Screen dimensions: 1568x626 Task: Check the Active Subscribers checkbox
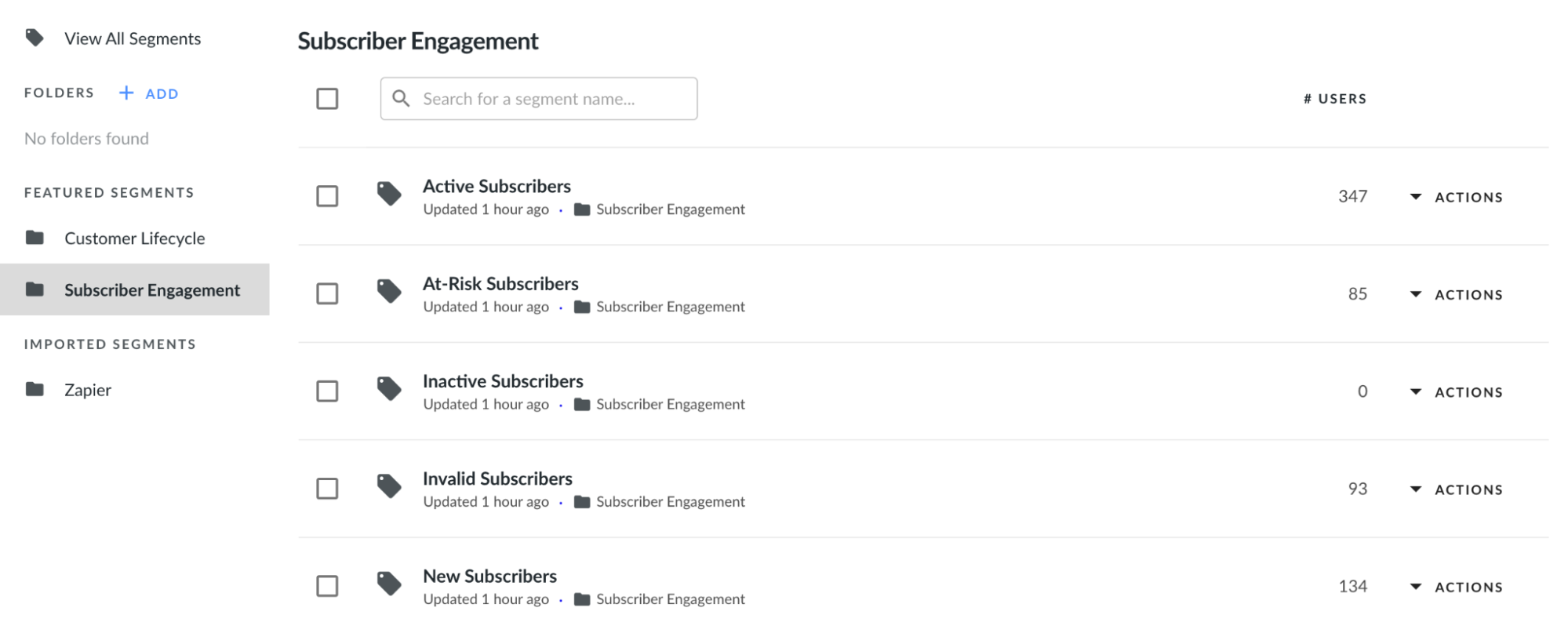tap(327, 196)
